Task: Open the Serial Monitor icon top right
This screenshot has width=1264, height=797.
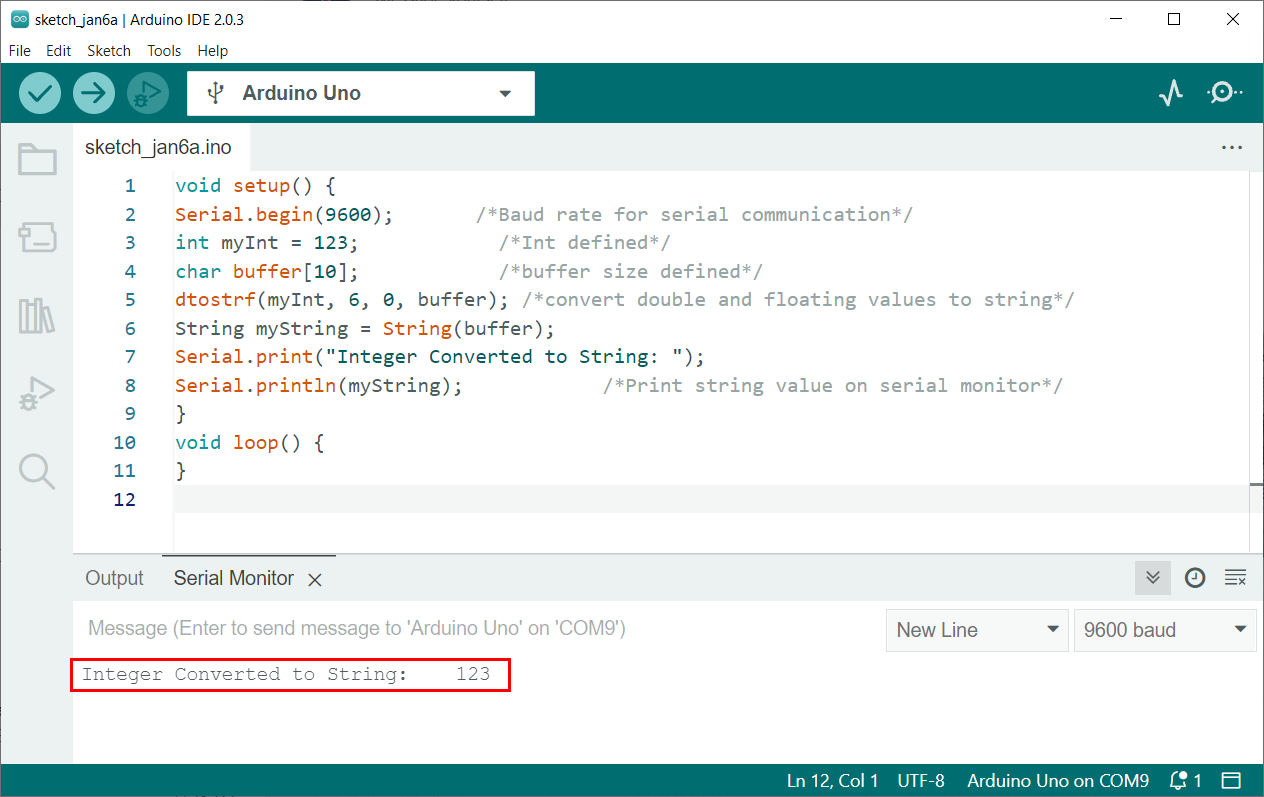Action: [1224, 92]
